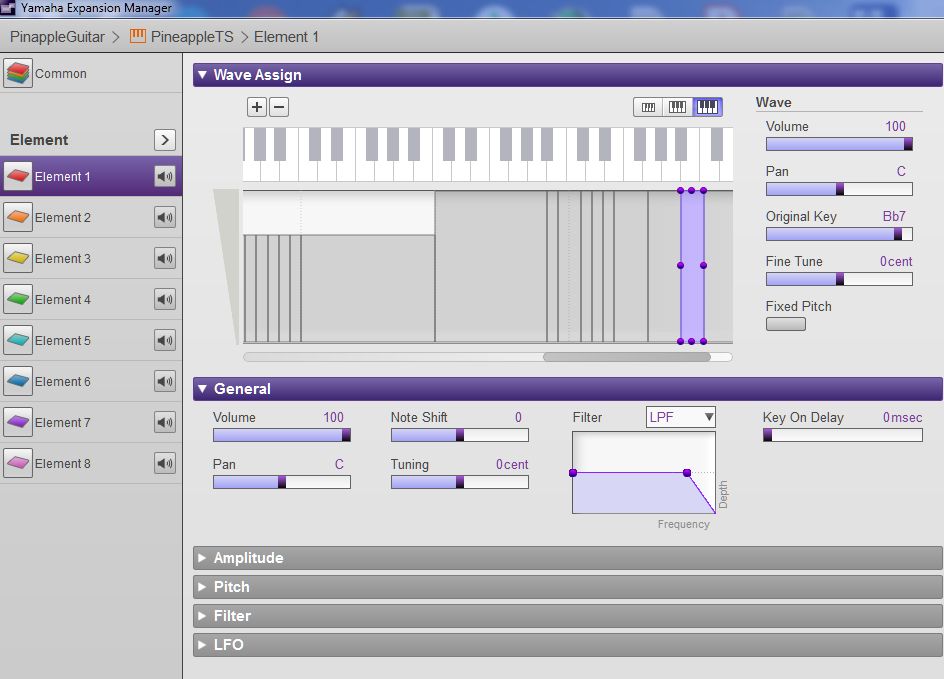
Task: Click the yellow Element 3 icon
Action: [x=18, y=258]
